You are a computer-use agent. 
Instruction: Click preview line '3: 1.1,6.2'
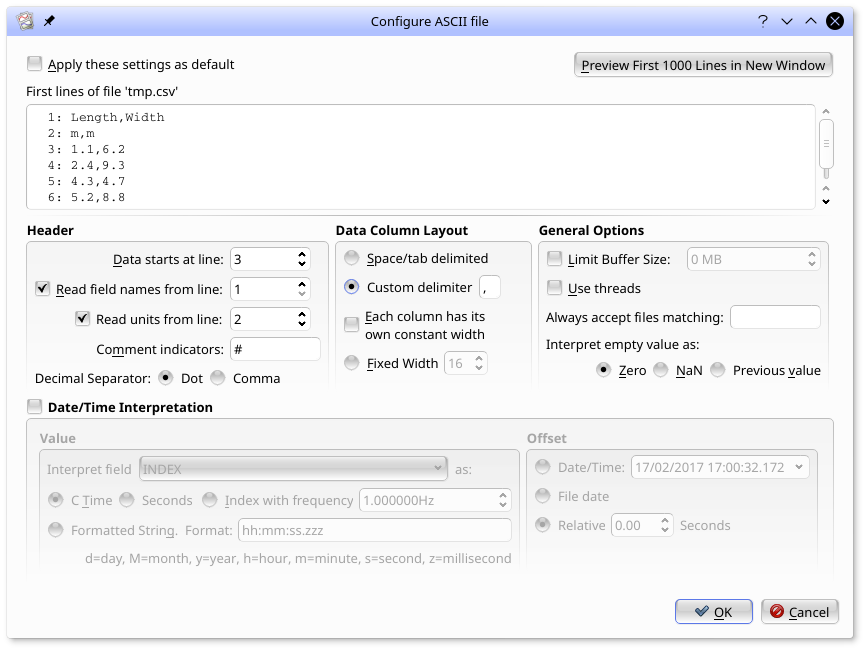tap(87, 149)
